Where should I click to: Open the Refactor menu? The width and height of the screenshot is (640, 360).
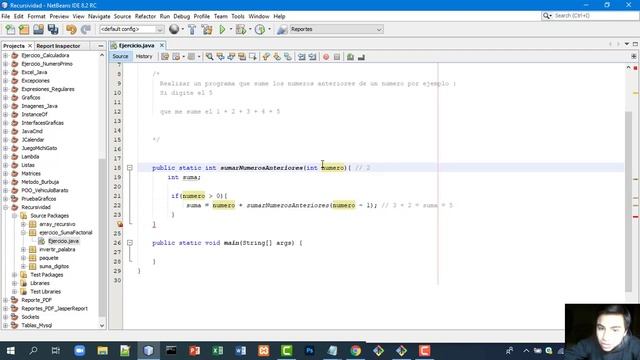[145, 16]
